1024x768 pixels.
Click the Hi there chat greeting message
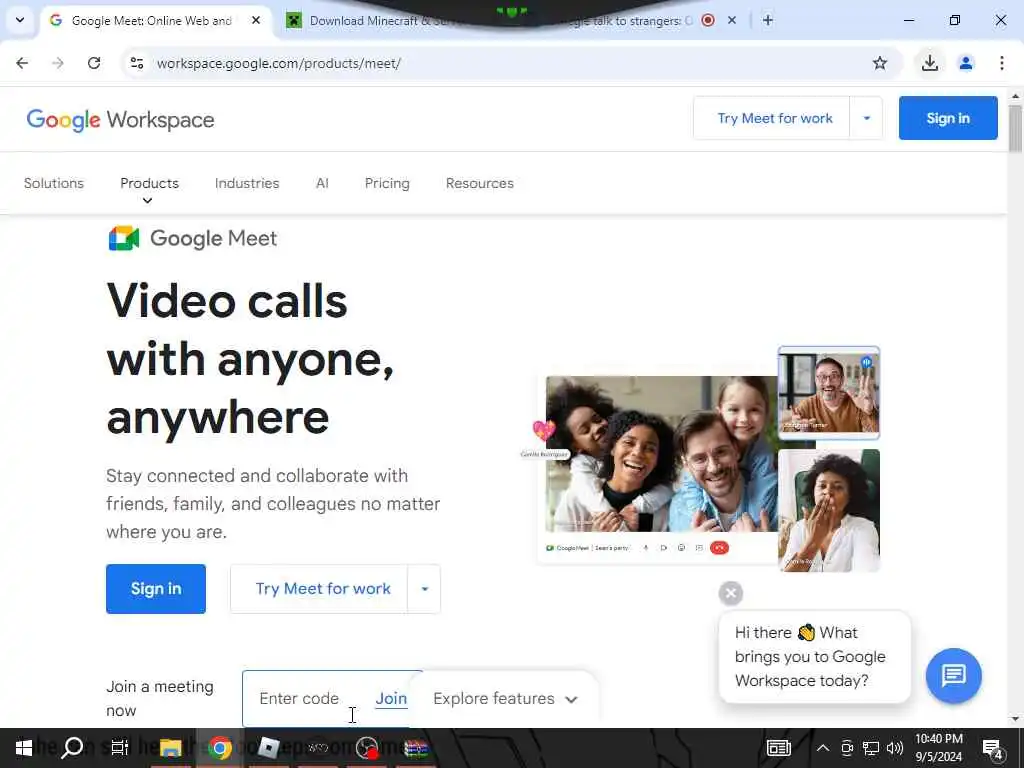pyautogui.click(x=814, y=656)
